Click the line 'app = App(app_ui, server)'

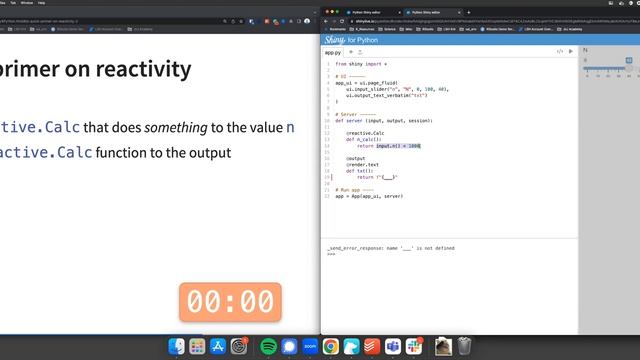pyautogui.click(x=369, y=196)
